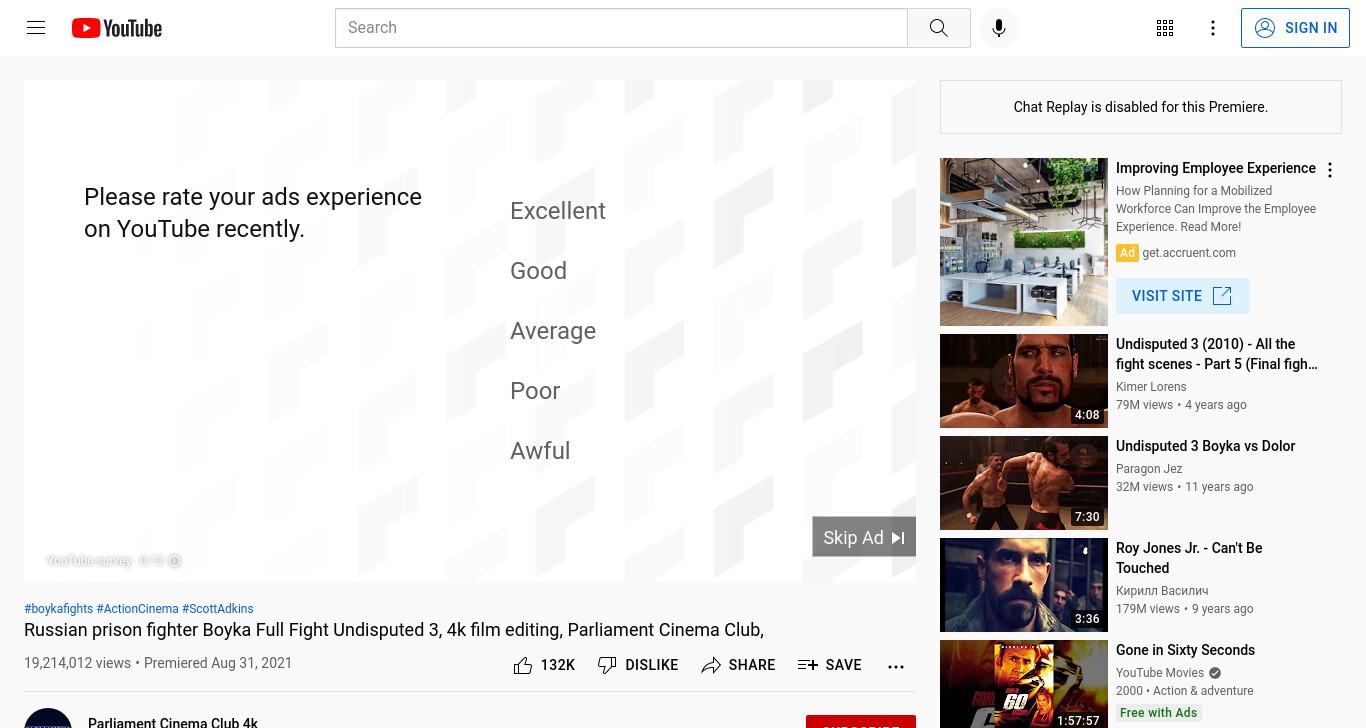1366x728 pixels.
Task: Play Undisputed 3 Boyka vs Dolor thumbnail
Action: point(1024,483)
